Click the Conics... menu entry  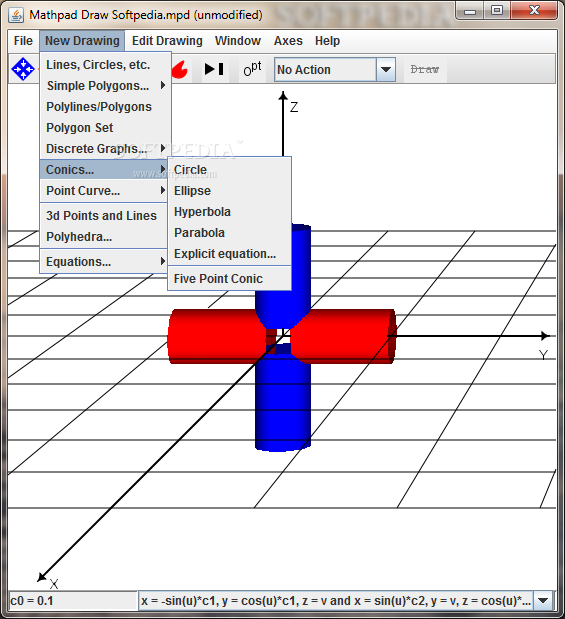(x=104, y=170)
